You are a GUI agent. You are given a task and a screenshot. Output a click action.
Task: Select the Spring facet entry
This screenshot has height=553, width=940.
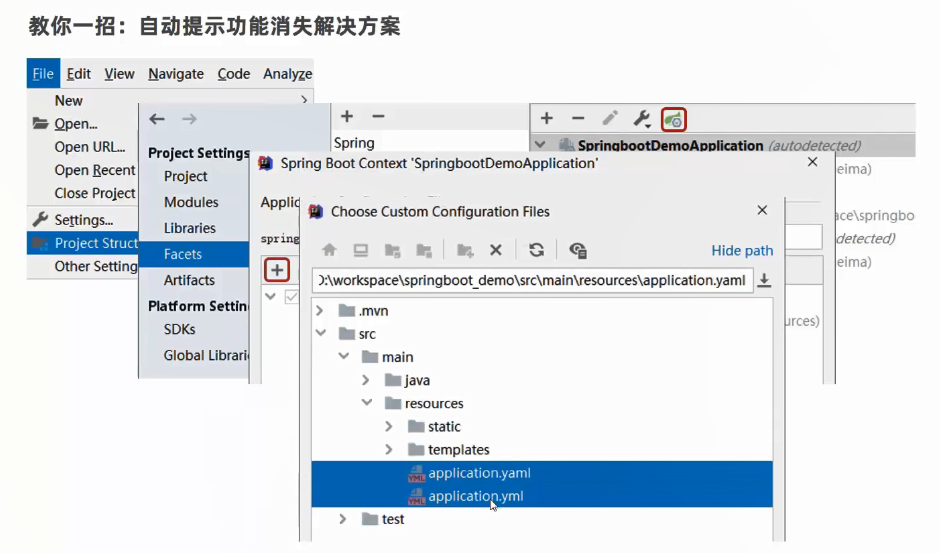[354, 143]
